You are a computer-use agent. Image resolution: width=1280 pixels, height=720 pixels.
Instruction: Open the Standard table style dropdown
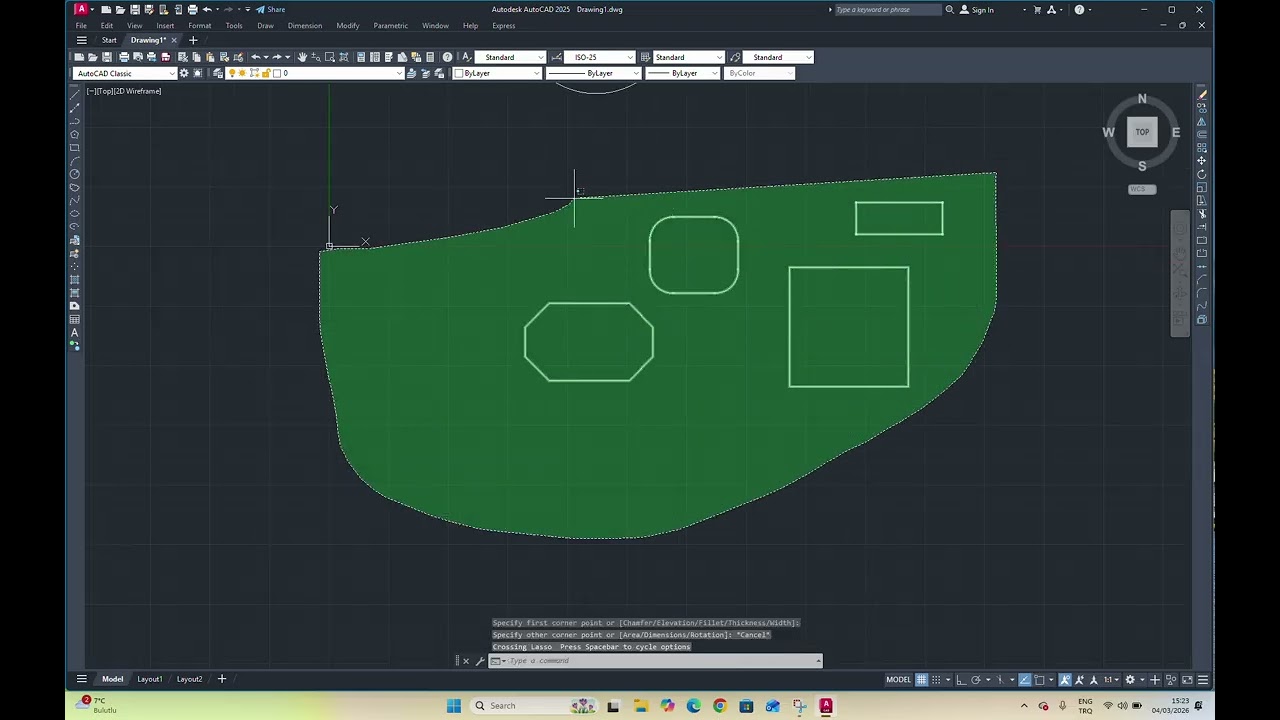pyautogui.click(x=688, y=57)
